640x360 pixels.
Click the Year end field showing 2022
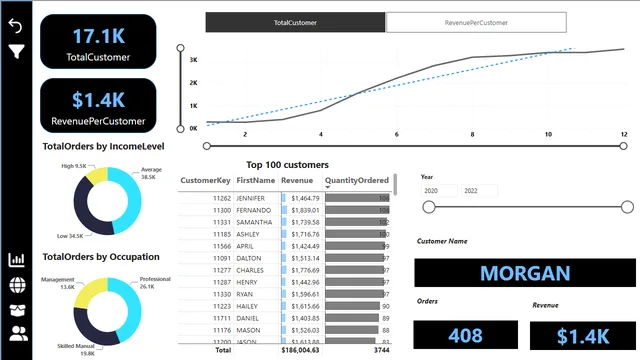coord(479,191)
